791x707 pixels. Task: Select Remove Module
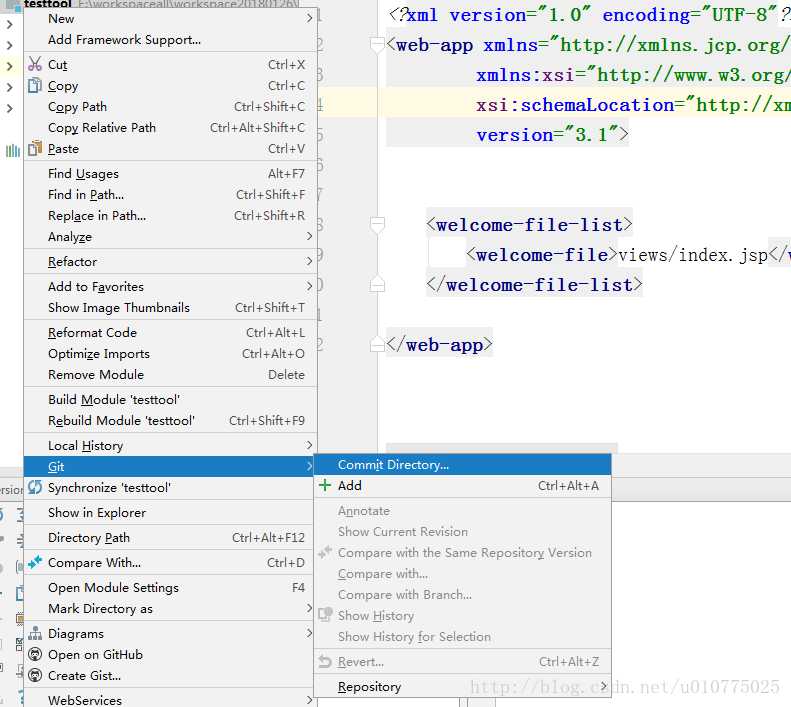pos(170,374)
